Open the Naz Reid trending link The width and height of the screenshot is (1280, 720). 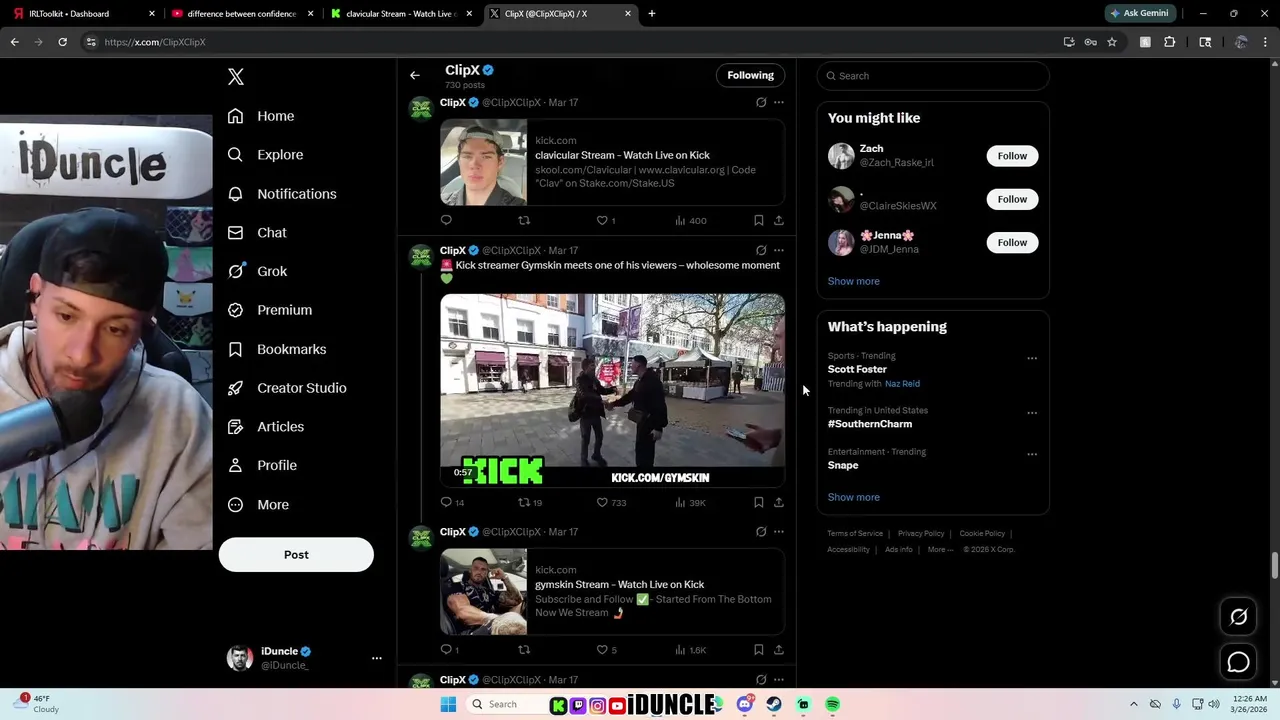(x=902, y=384)
